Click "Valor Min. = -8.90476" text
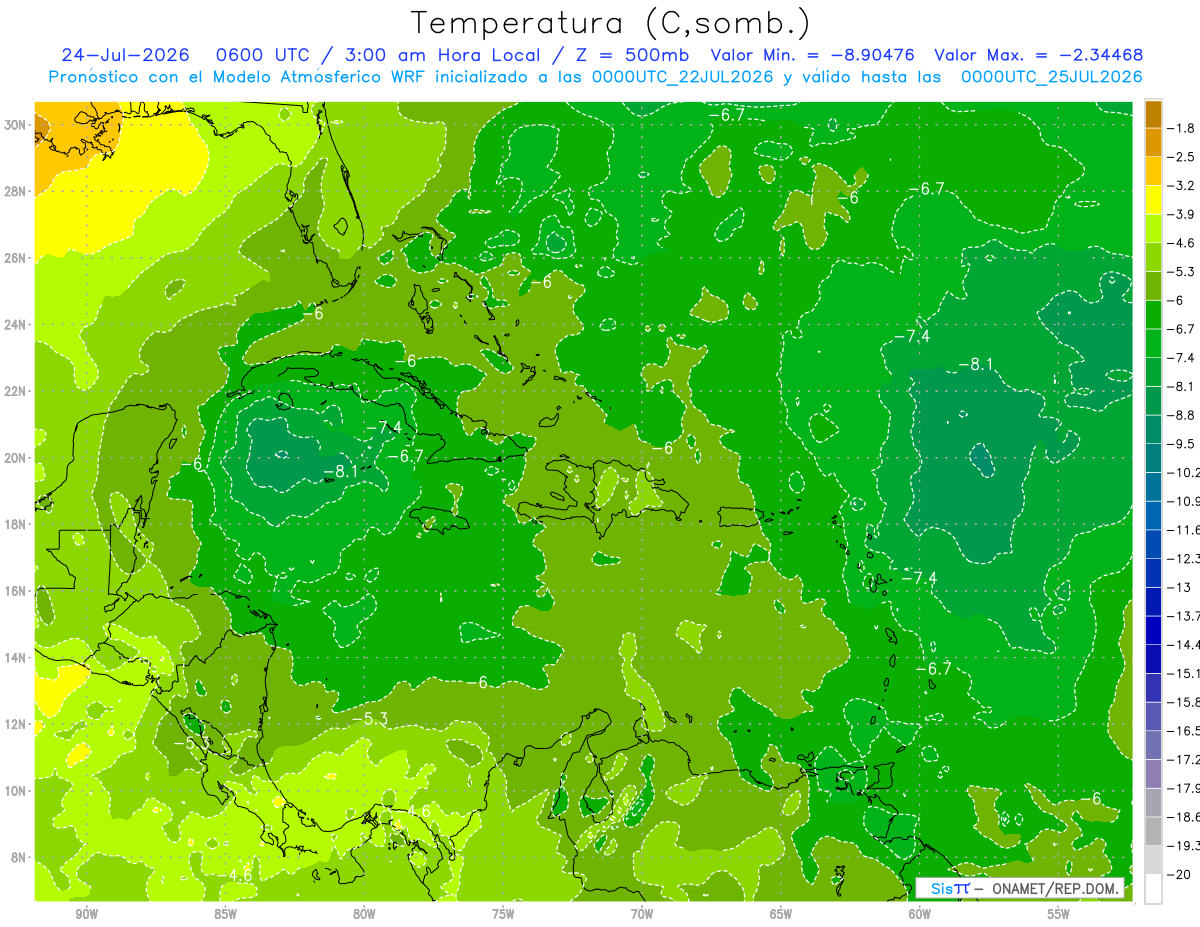 click(x=812, y=55)
